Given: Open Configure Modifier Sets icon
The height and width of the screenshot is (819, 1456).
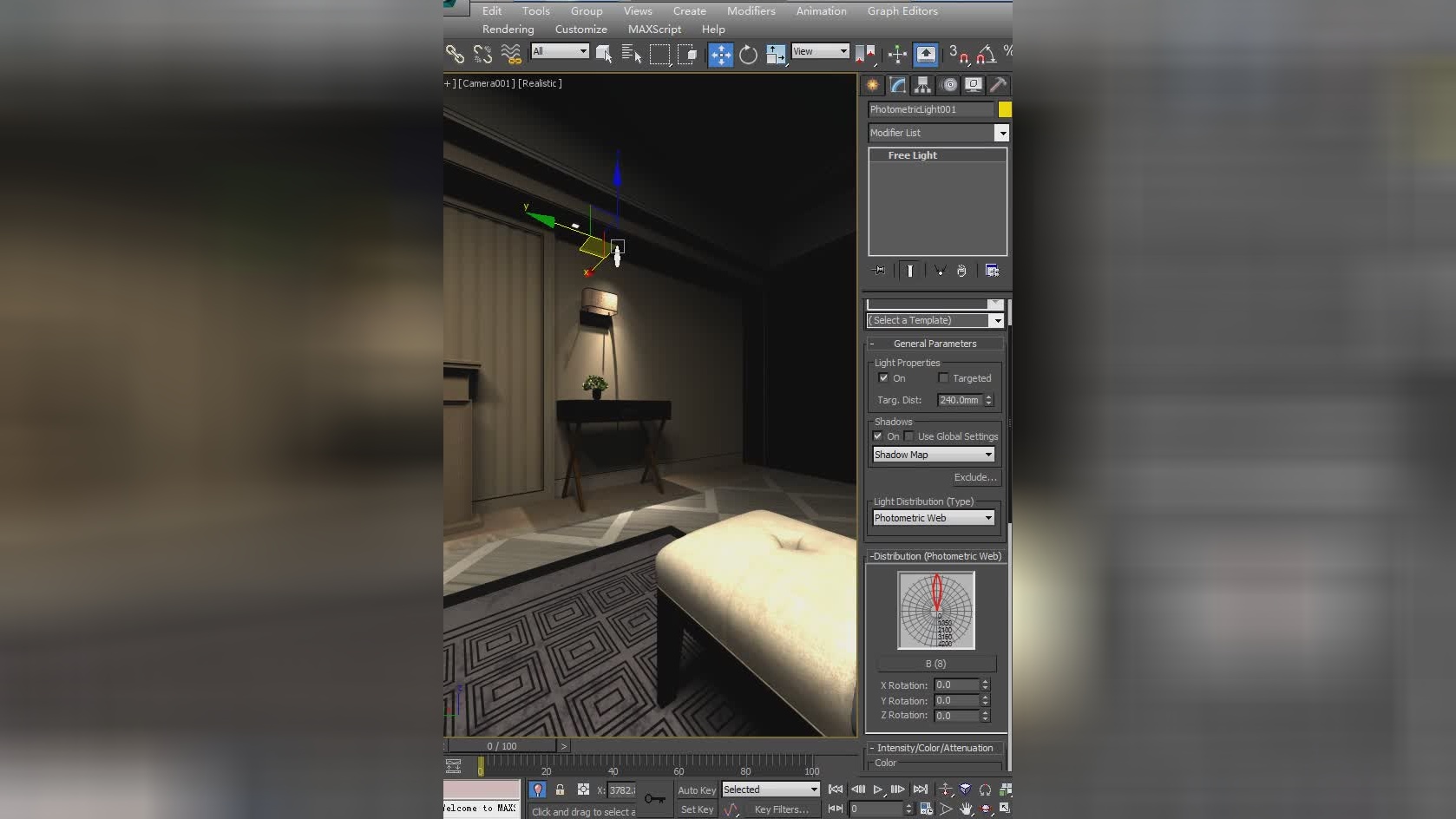Looking at the screenshot, I should (x=992, y=271).
